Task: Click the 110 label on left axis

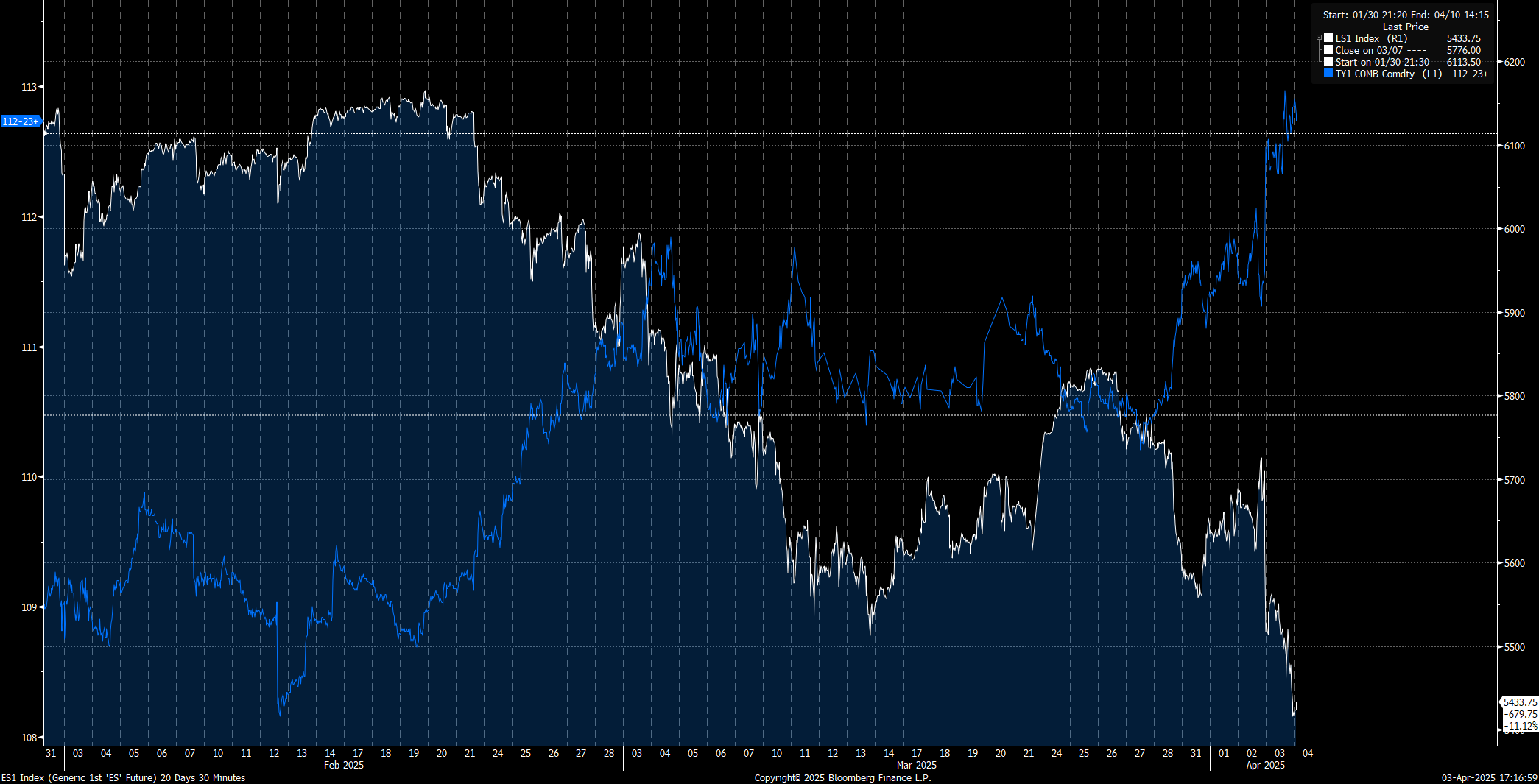Action: 29,477
